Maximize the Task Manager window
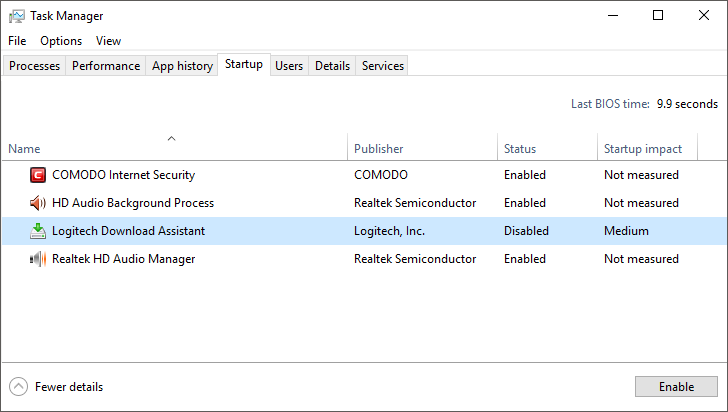Screen dimensions: 728x412 657,15
